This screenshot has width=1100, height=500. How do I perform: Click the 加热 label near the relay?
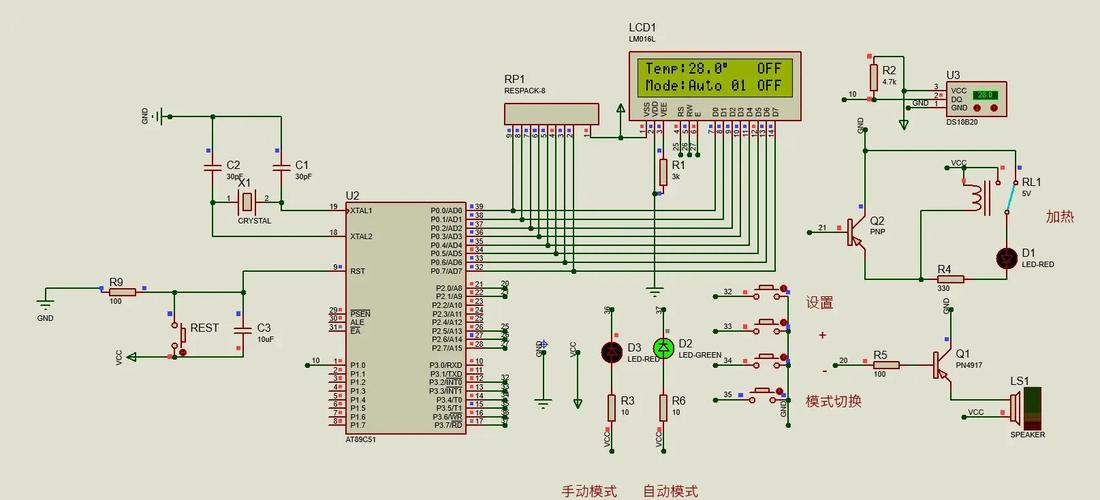1059,217
